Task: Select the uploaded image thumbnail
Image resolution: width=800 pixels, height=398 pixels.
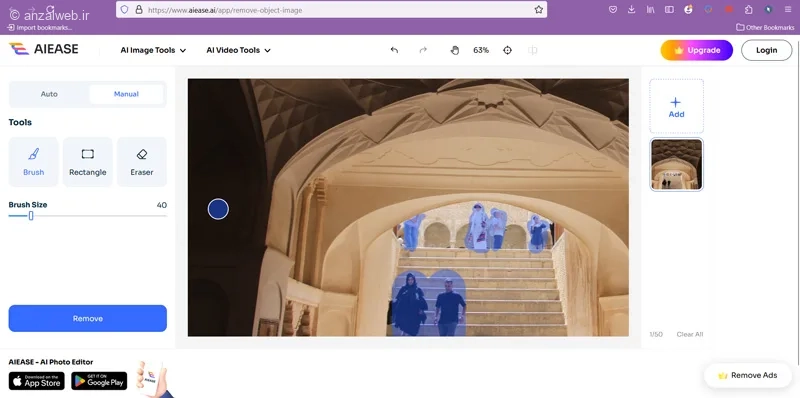Action: coord(677,164)
